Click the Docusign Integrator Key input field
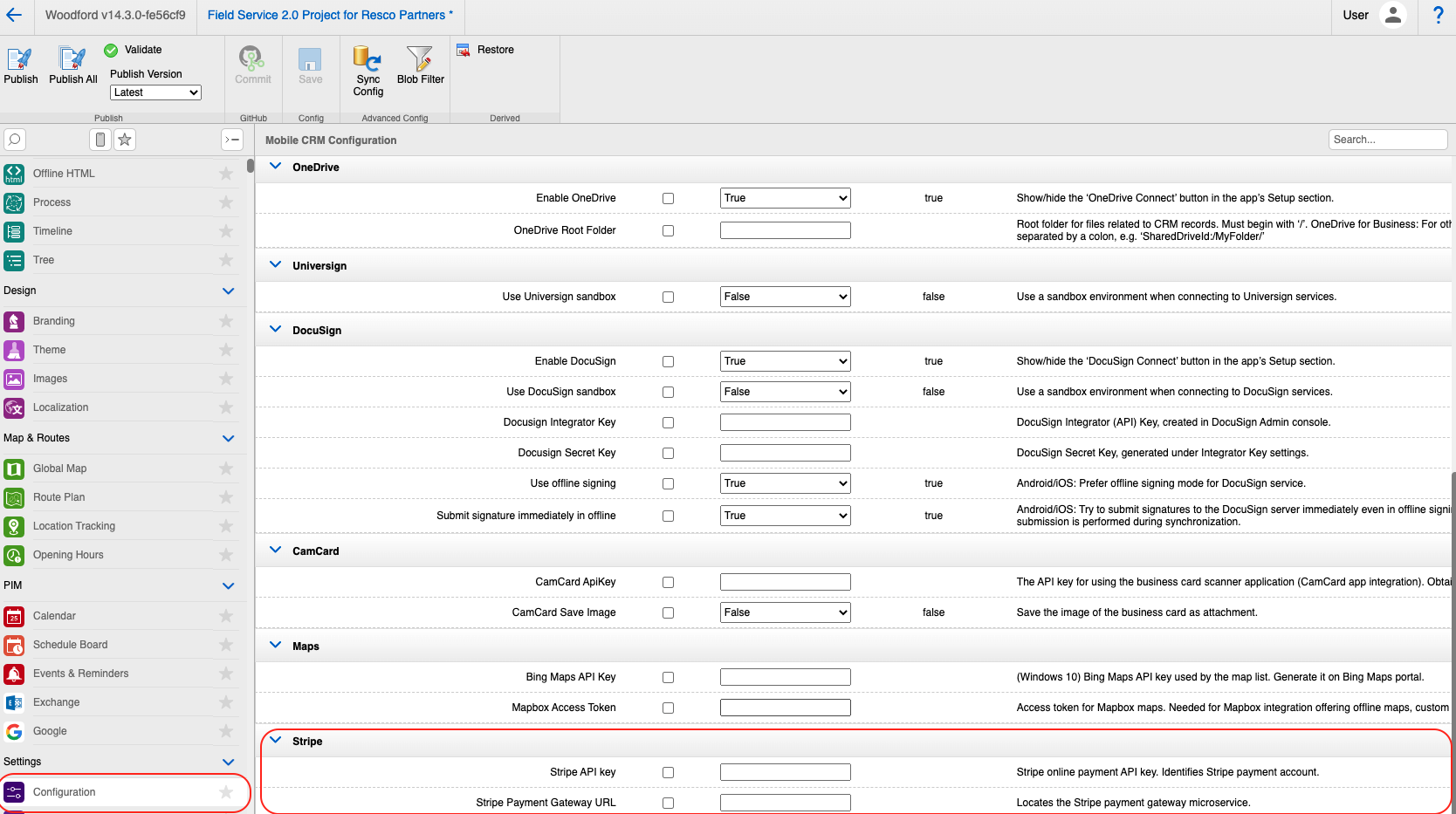Image resolution: width=1456 pixels, height=814 pixels. (x=785, y=422)
